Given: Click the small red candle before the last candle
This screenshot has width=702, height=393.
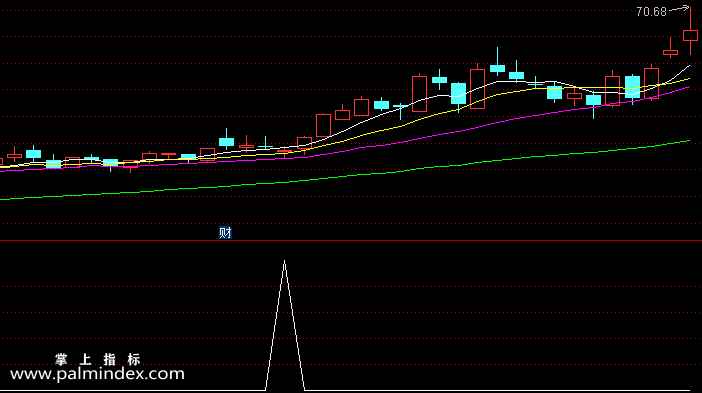Looking at the screenshot, I should pos(670,53).
